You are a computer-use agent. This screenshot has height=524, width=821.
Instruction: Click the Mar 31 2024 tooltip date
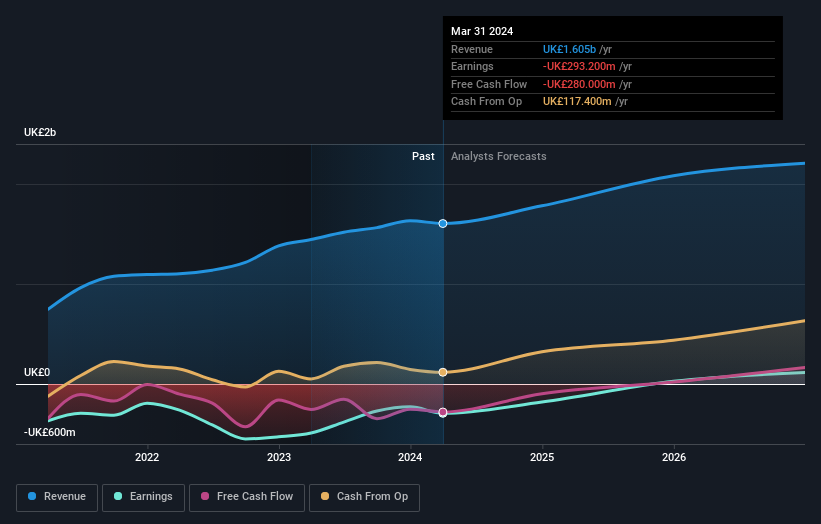coord(482,31)
